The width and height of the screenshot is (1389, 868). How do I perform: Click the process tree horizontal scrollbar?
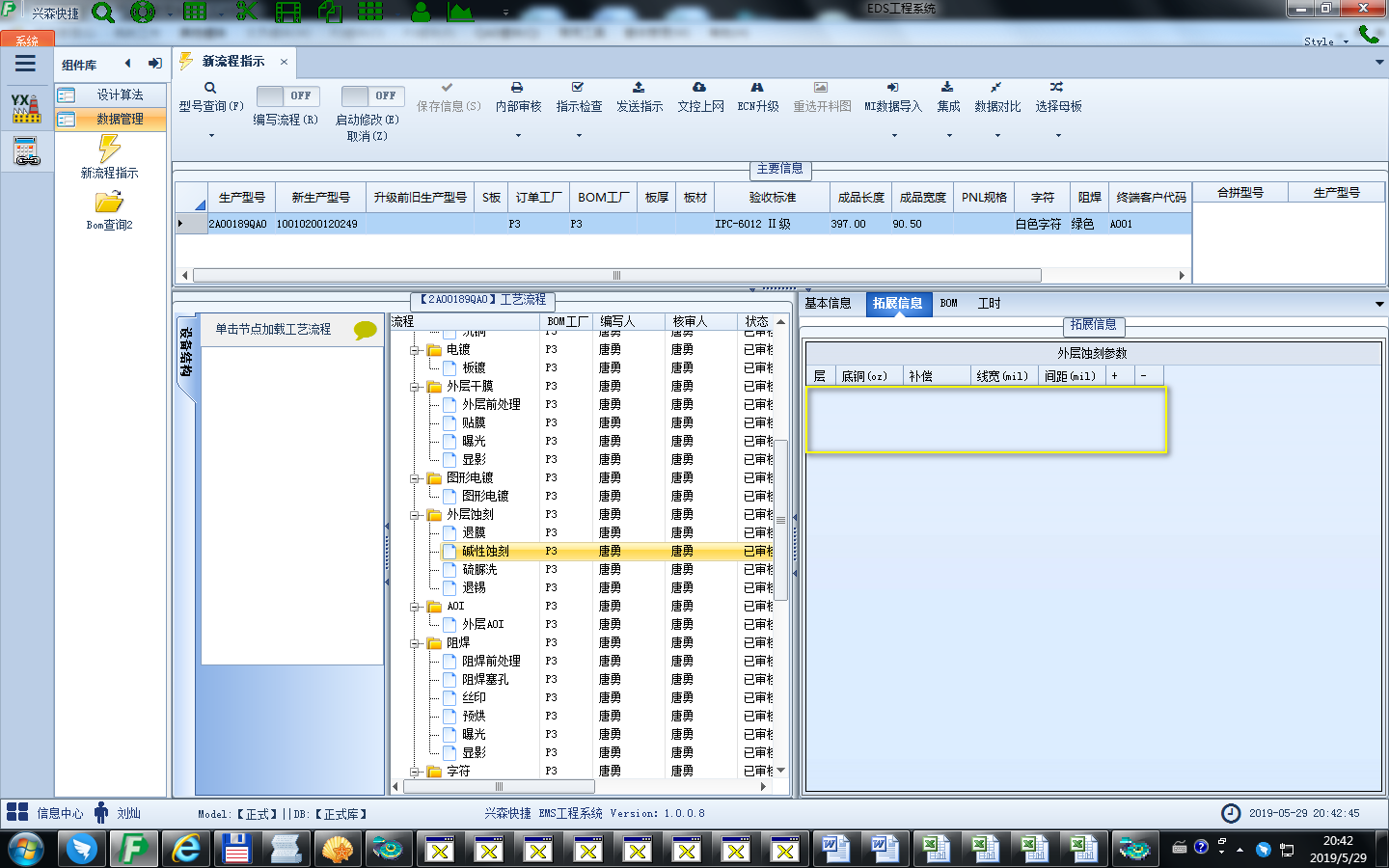(x=500, y=787)
